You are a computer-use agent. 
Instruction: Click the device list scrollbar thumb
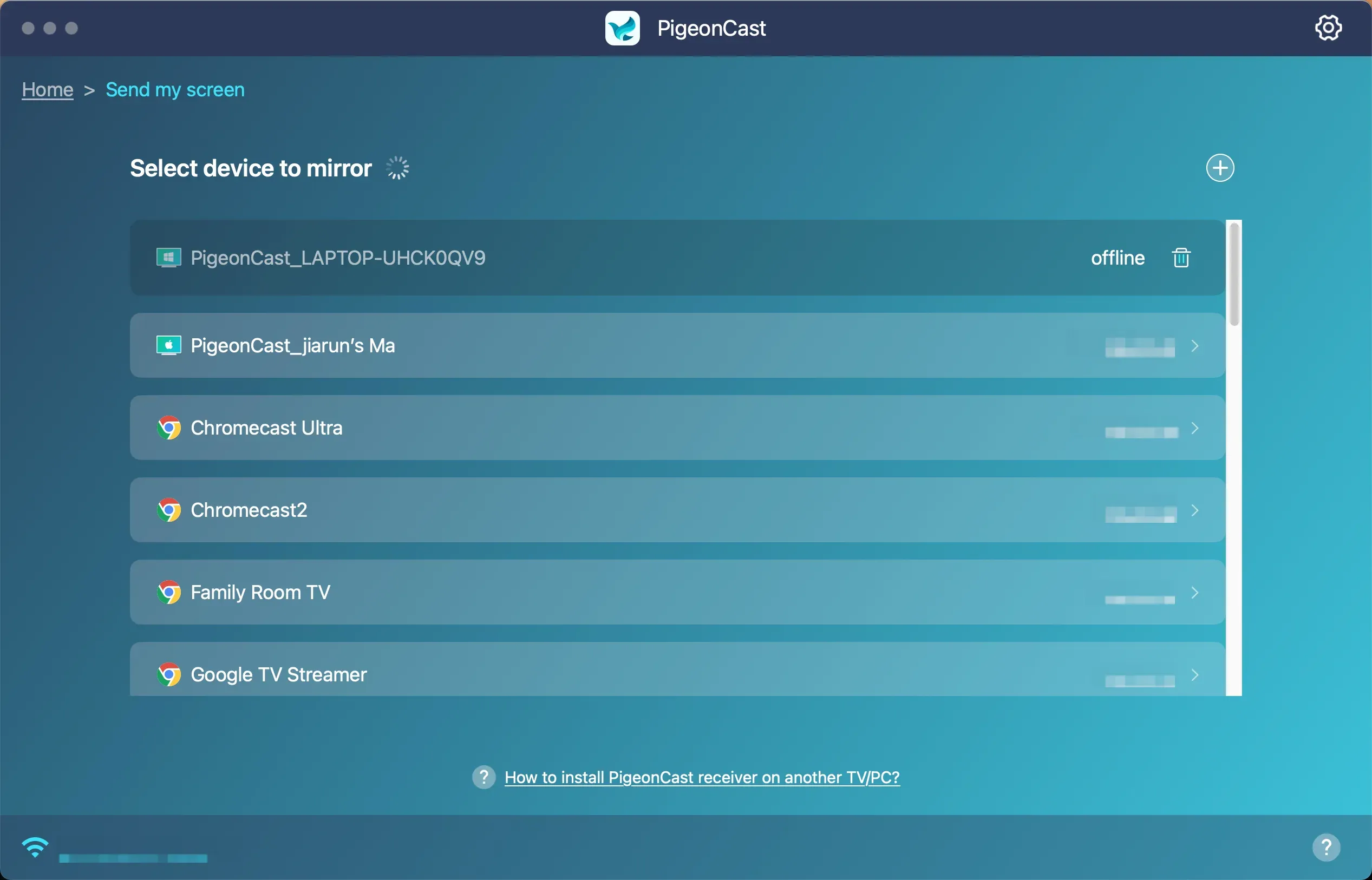[1234, 274]
